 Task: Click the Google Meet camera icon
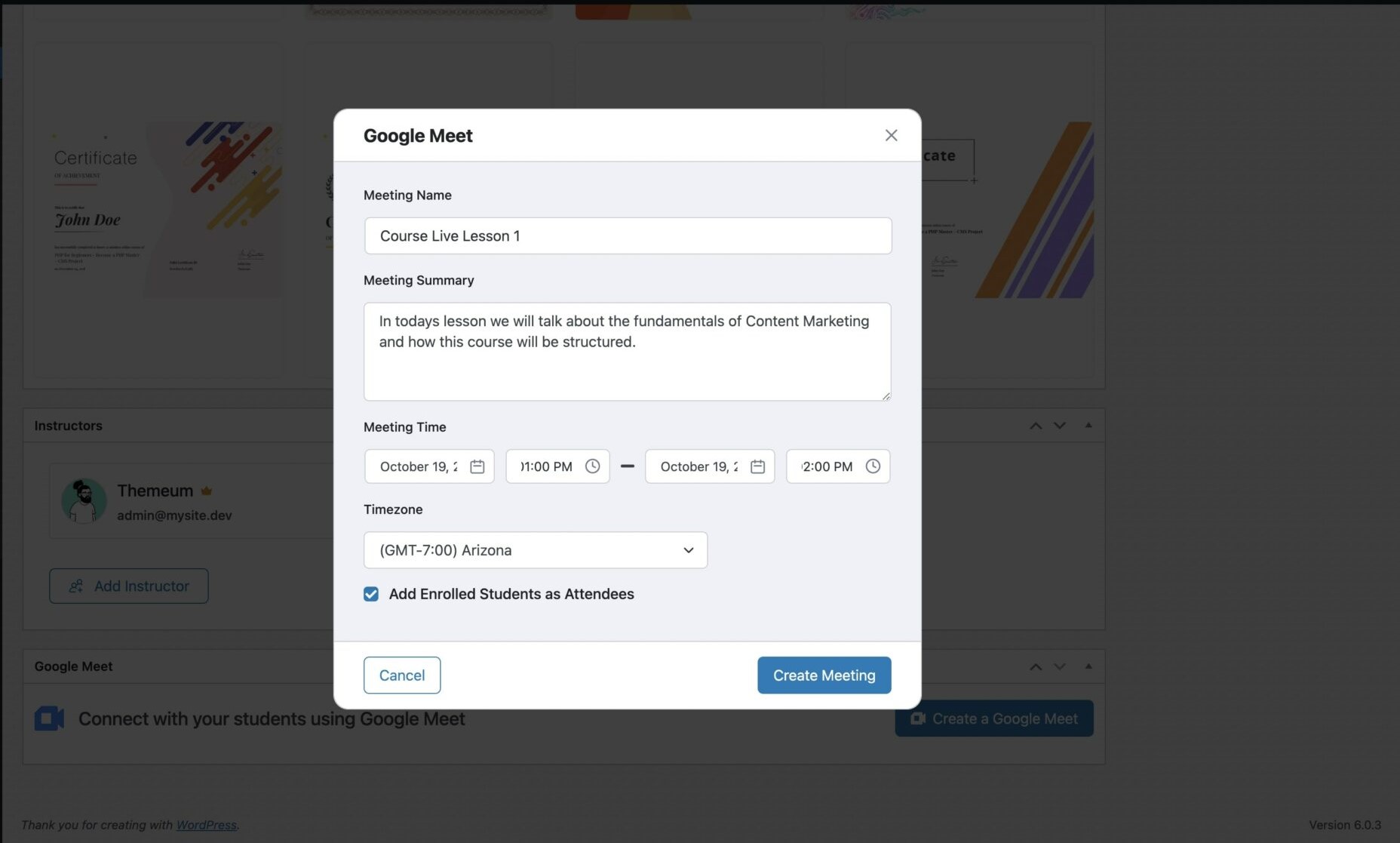(49, 718)
